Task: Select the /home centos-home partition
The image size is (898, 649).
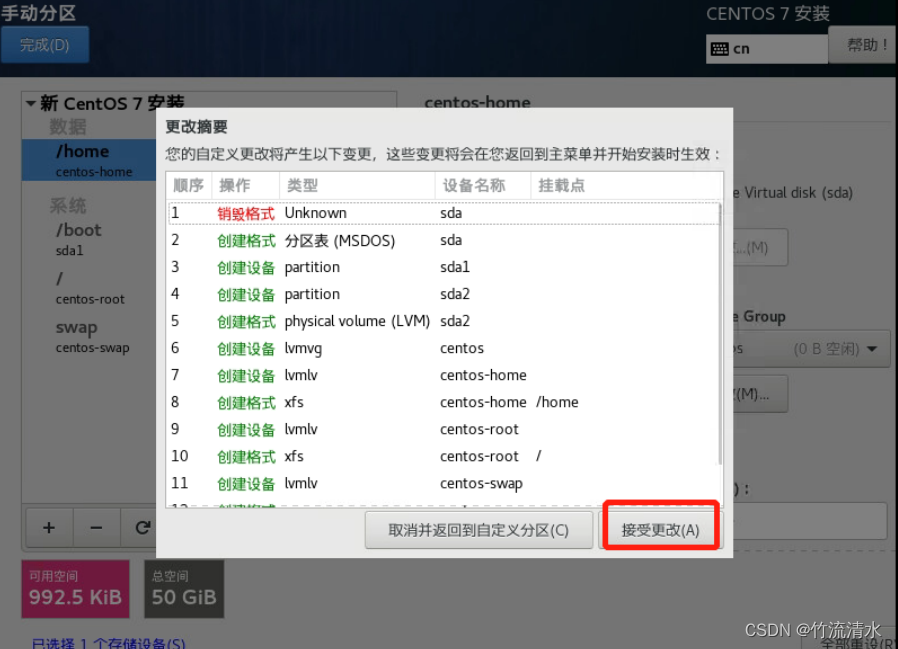Action: pos(89,160)
